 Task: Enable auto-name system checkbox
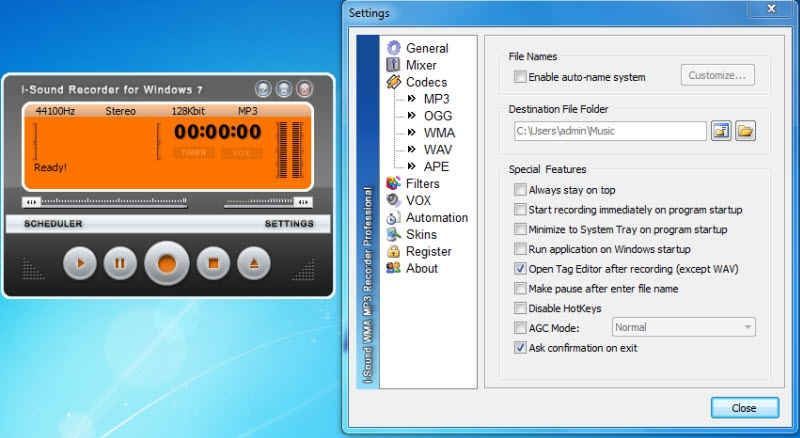click(520, 77)
